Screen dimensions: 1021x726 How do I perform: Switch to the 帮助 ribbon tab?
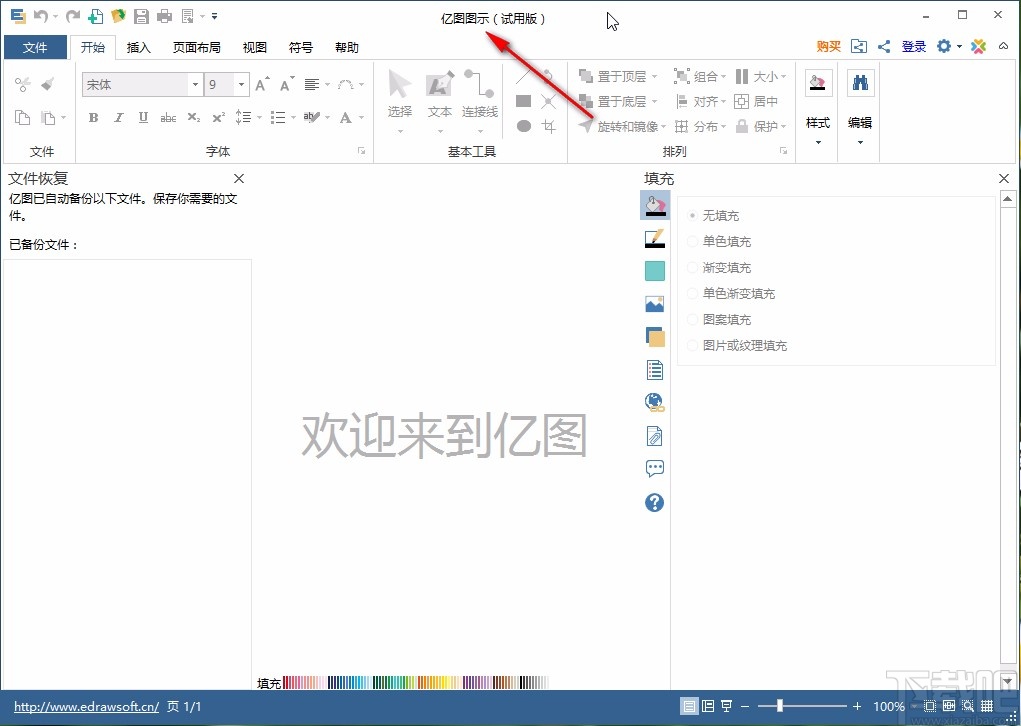346,48
